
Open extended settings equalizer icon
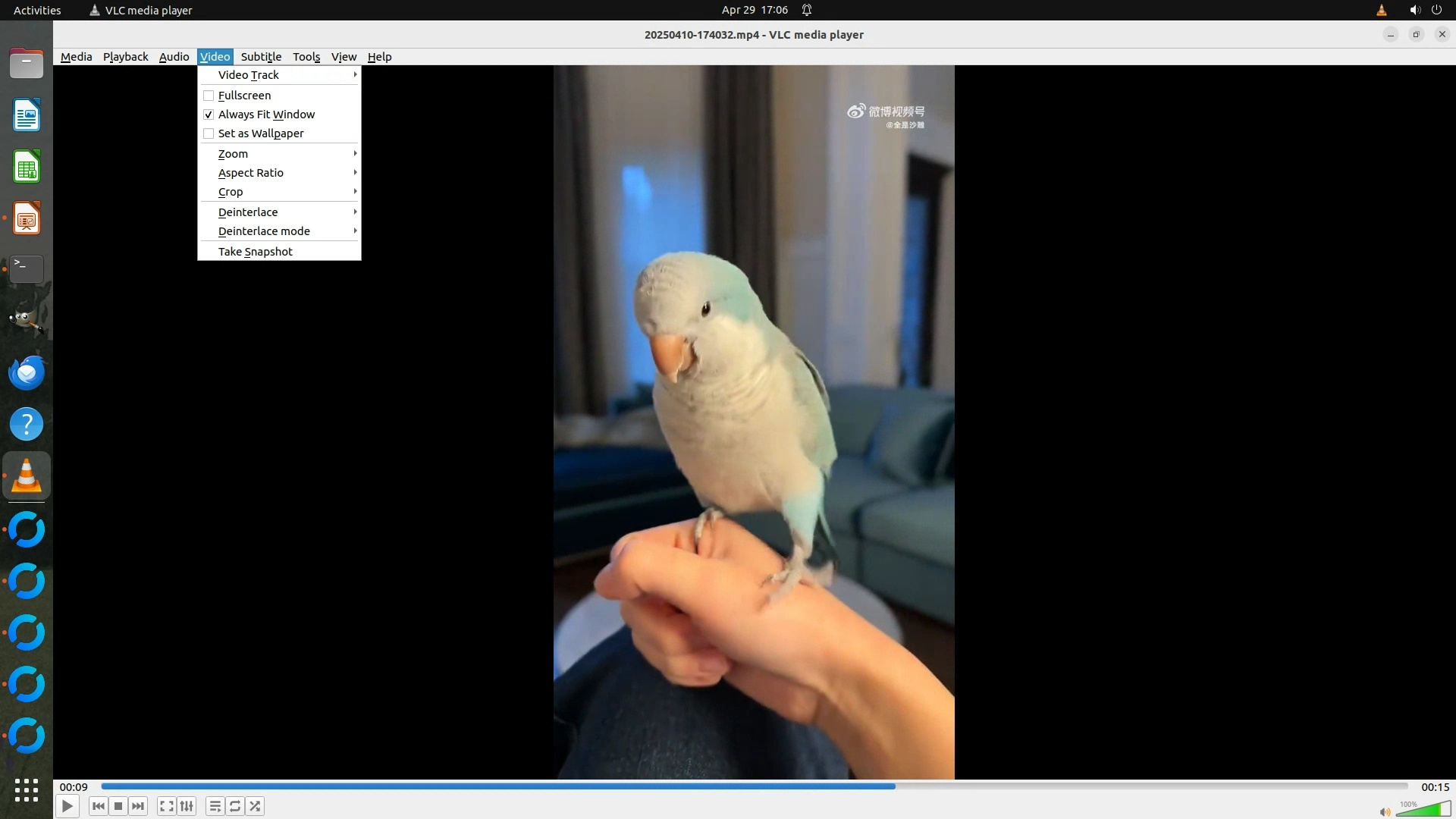(187, 806)
